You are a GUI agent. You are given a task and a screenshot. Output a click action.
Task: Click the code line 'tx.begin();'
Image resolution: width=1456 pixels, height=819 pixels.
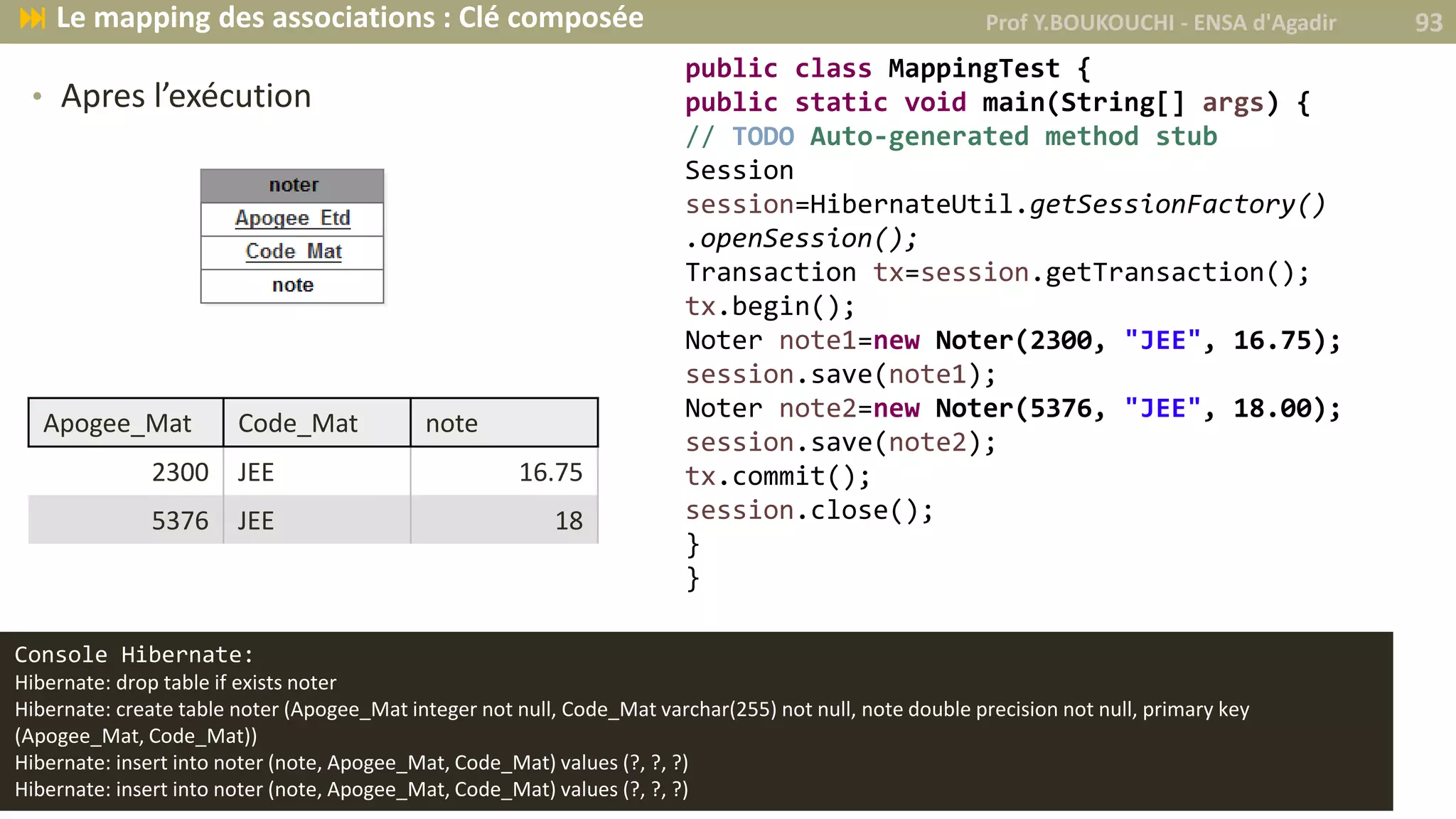pyautogui.click(x=771, y=306)
